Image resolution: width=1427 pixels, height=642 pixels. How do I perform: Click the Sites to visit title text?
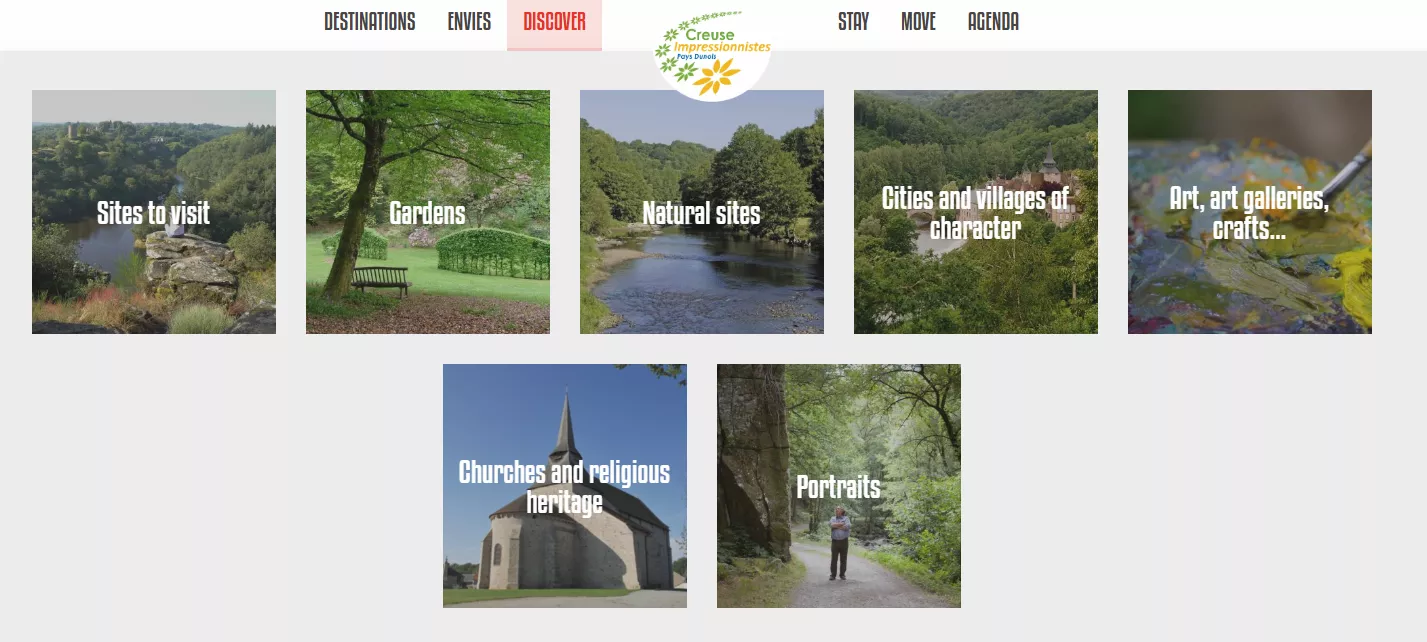coord(154,213)
